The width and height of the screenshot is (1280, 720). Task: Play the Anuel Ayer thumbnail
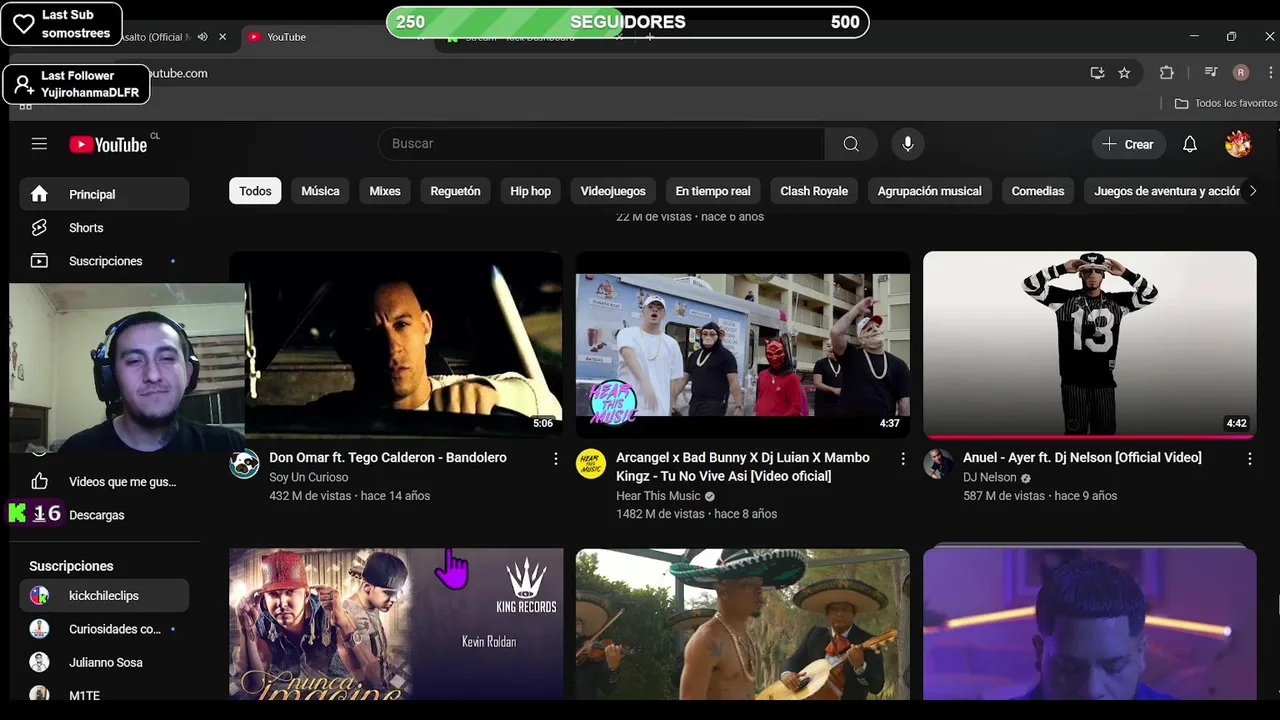[x=1089, y=344]
